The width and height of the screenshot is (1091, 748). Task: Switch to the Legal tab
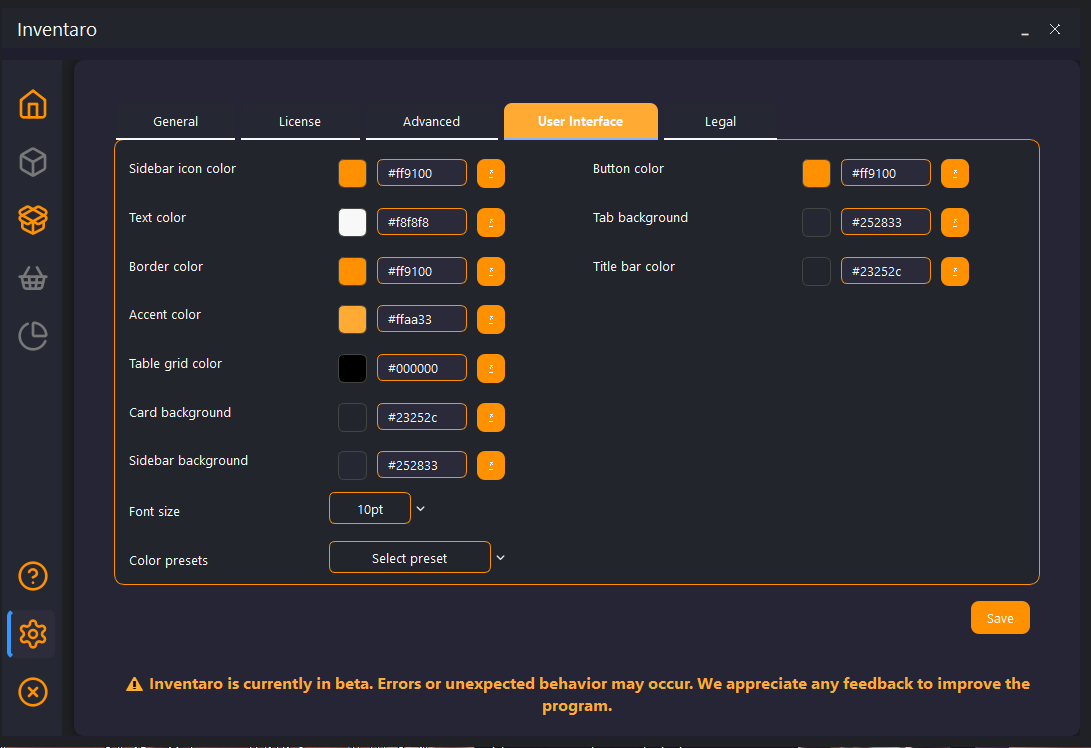tap(720, 122)
